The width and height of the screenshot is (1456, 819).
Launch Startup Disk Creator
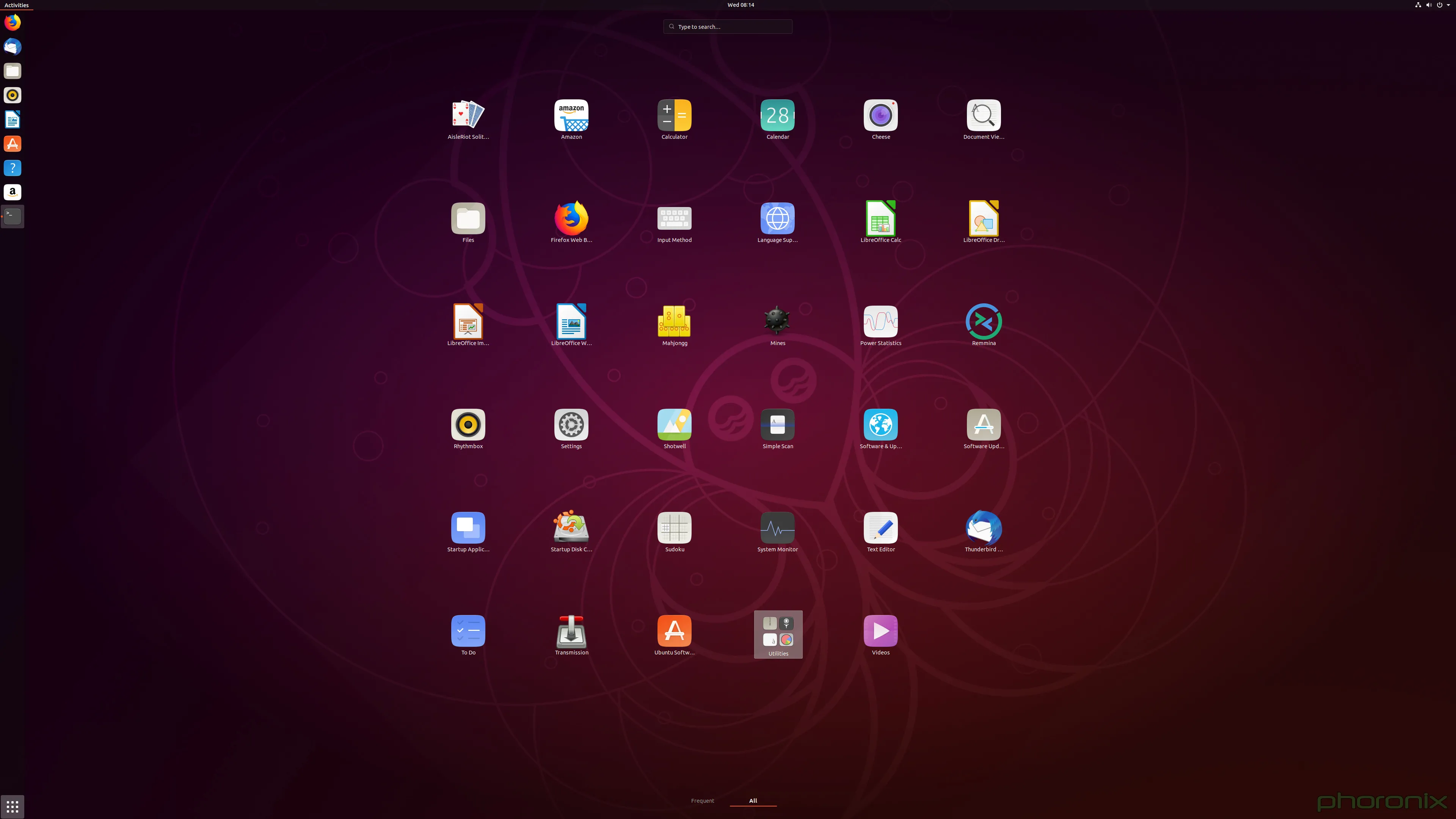[x=571, y=532]
